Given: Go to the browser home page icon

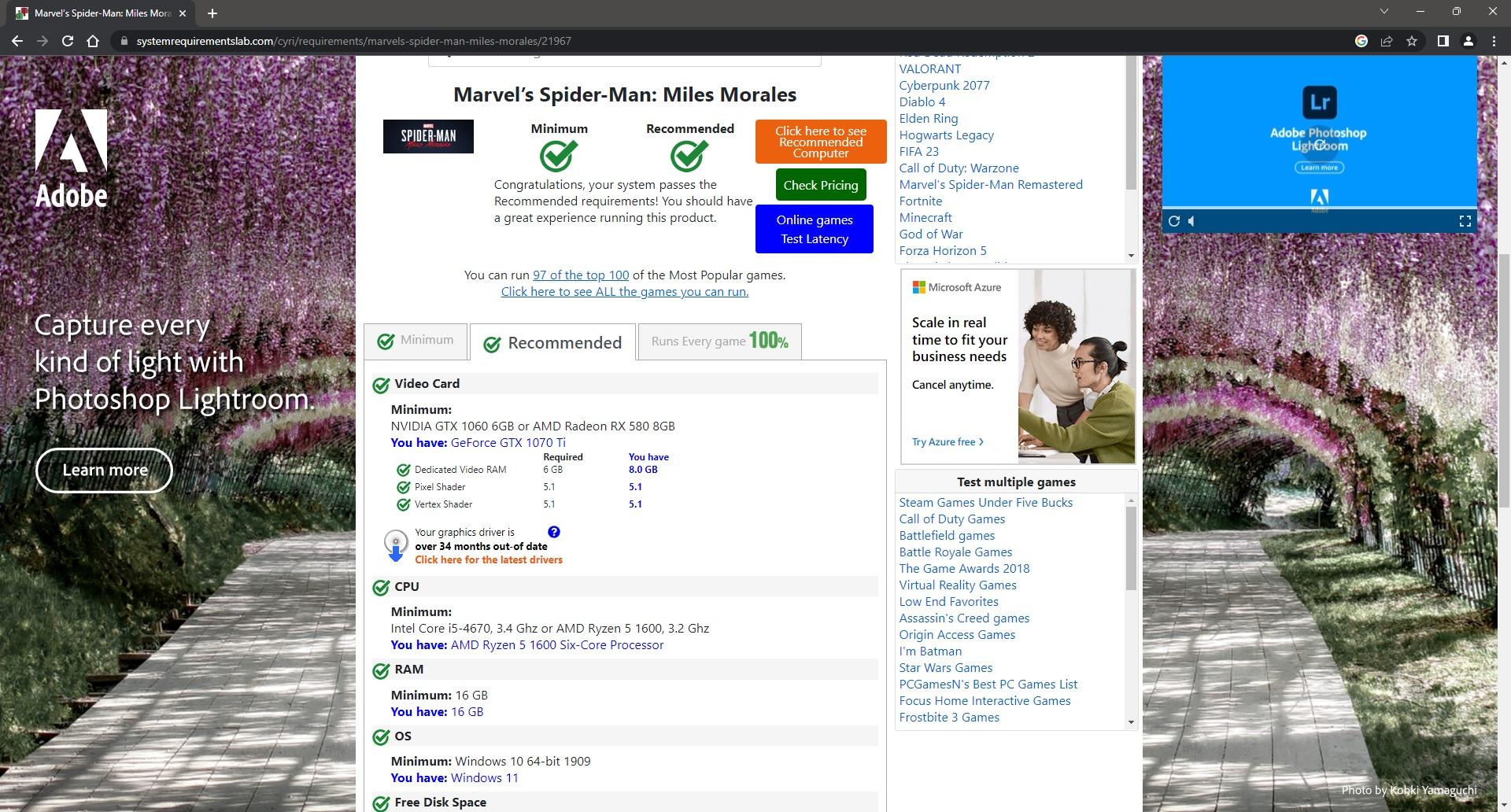Looking at the screenshot, I should [x=93, y=41].
